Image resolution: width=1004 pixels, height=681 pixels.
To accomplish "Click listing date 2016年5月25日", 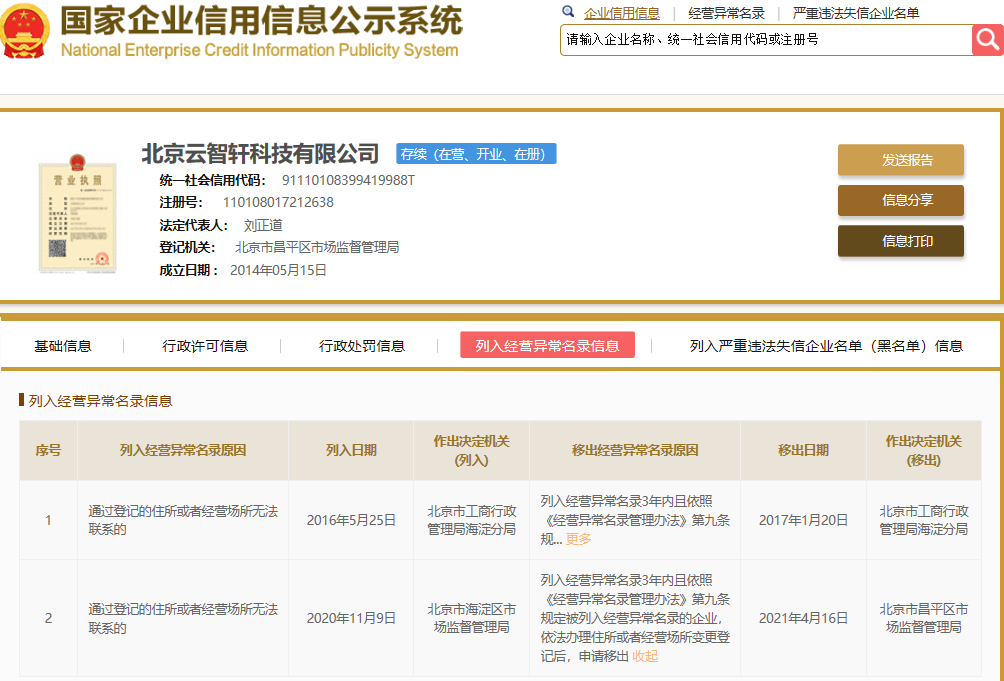I will [x=351, y=520].
